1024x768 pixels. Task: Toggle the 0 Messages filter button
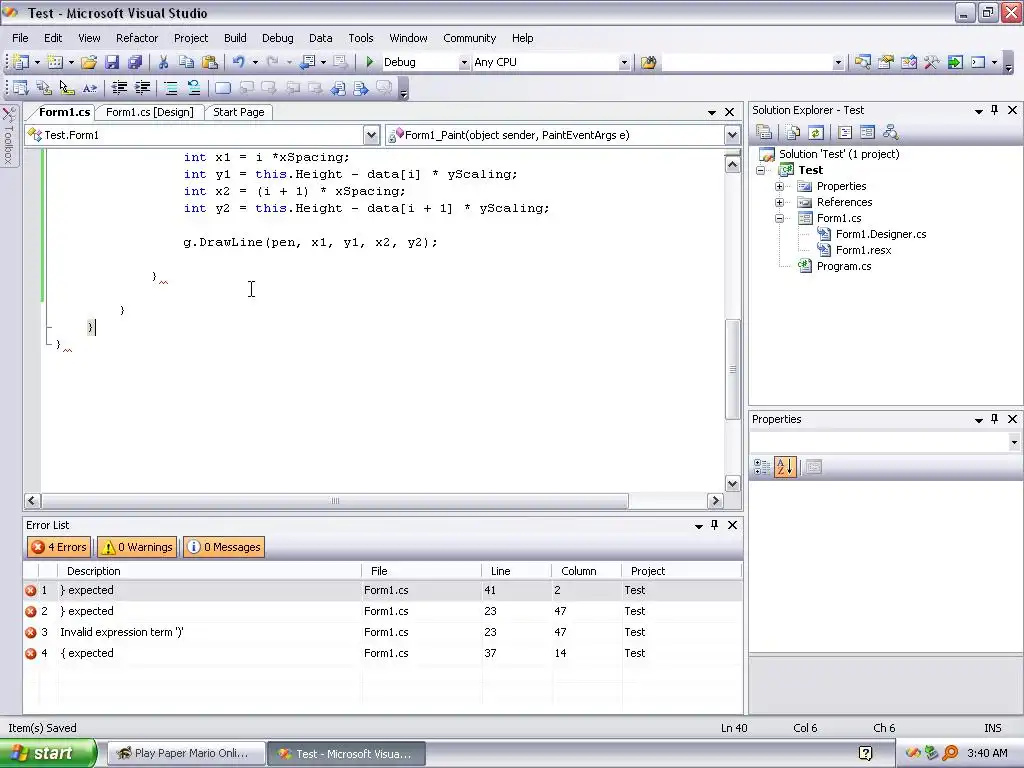[224, 547]
